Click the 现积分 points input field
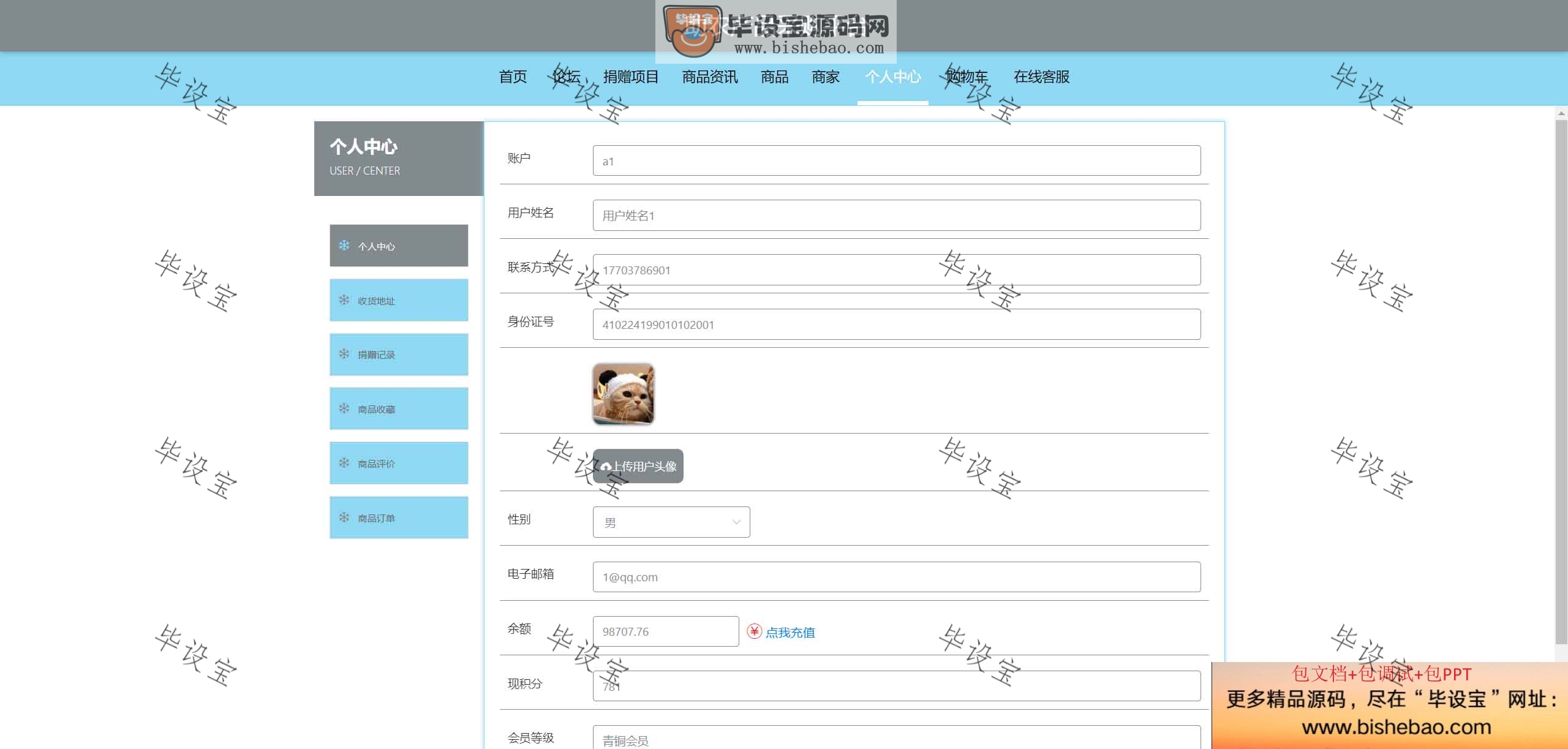This screenshot has width=1568, height=749. [897, 686]
